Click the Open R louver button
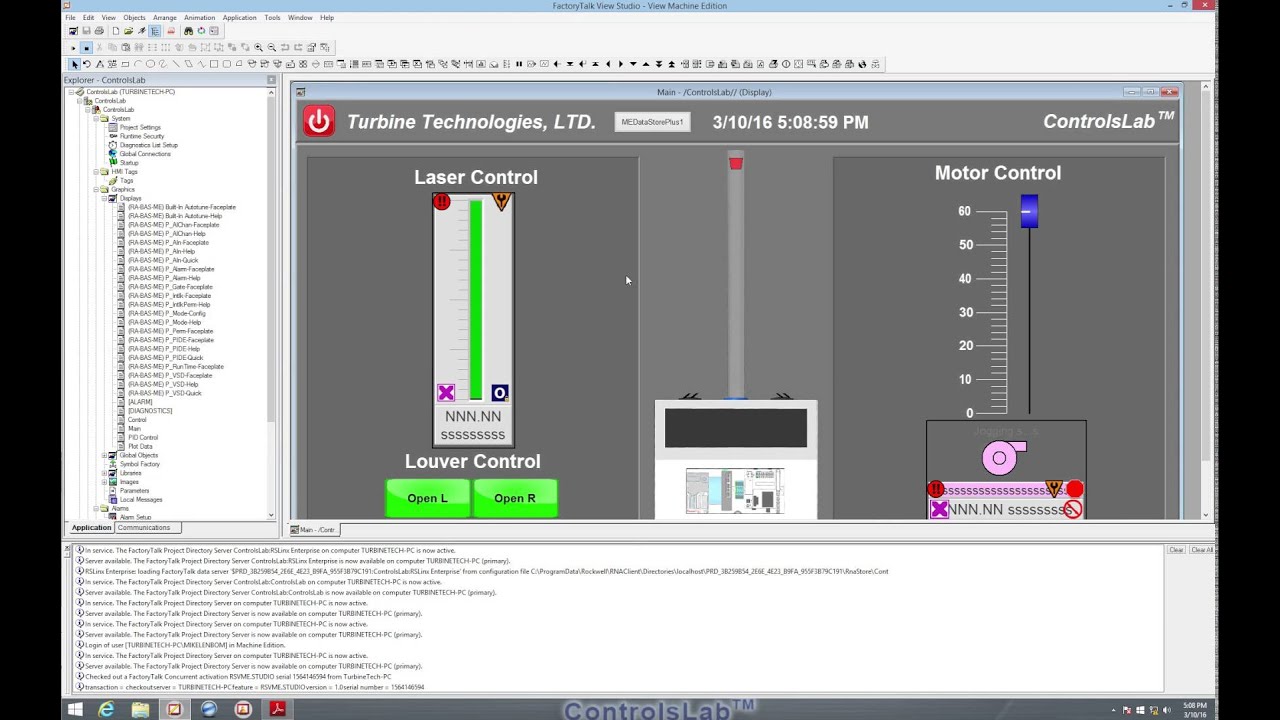 (515, 498)
